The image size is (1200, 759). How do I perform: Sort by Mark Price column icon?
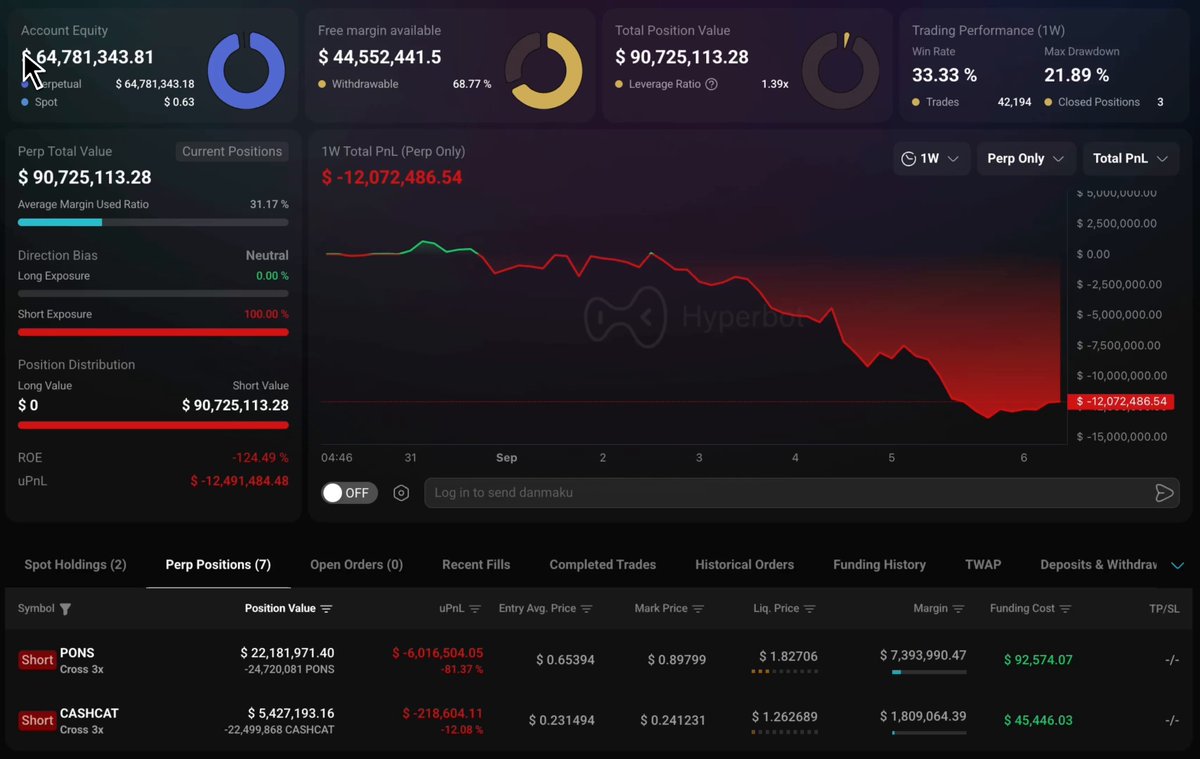click(698, 609)
